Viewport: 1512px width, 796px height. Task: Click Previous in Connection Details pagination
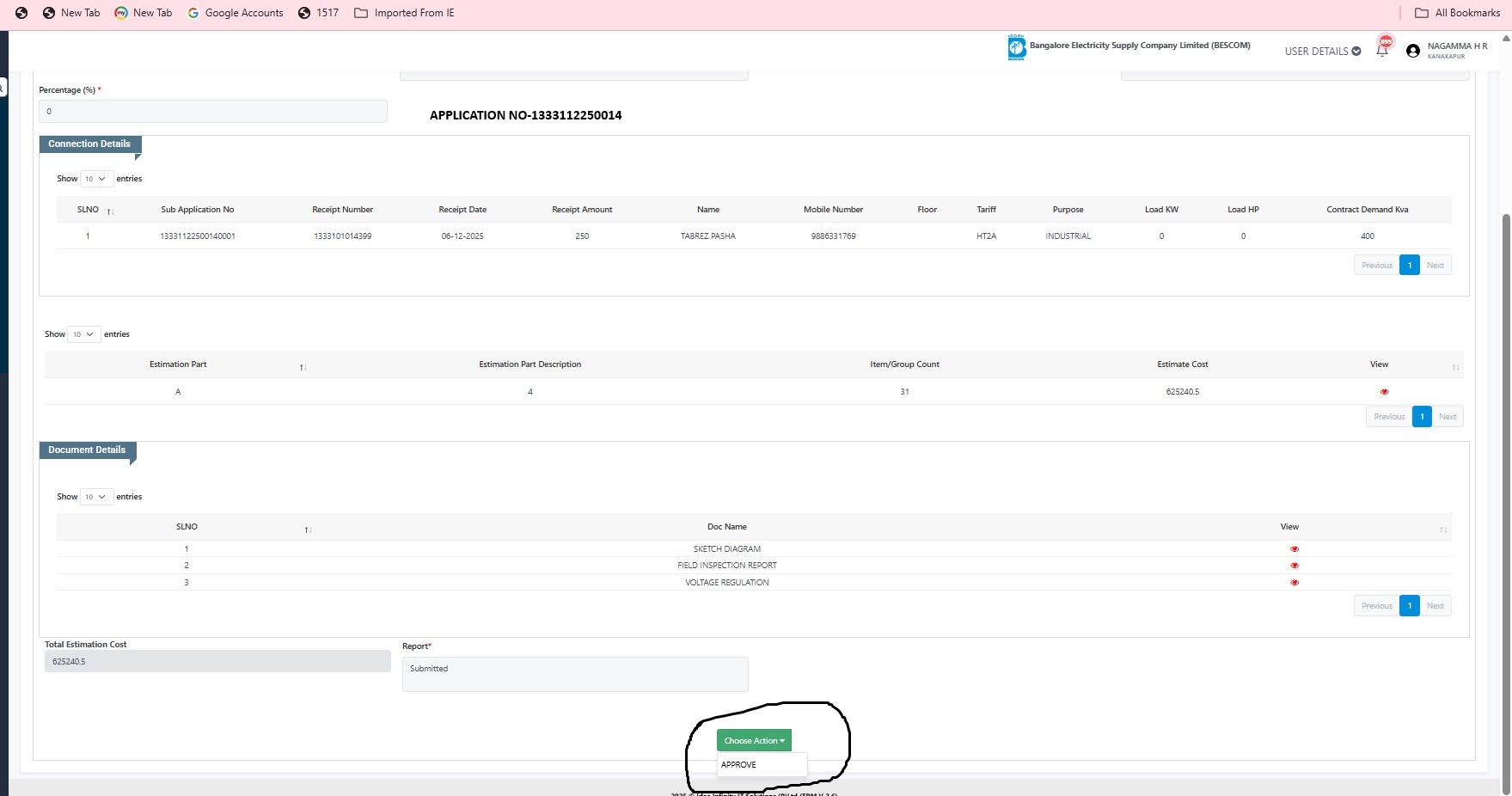click(1376, 266)
